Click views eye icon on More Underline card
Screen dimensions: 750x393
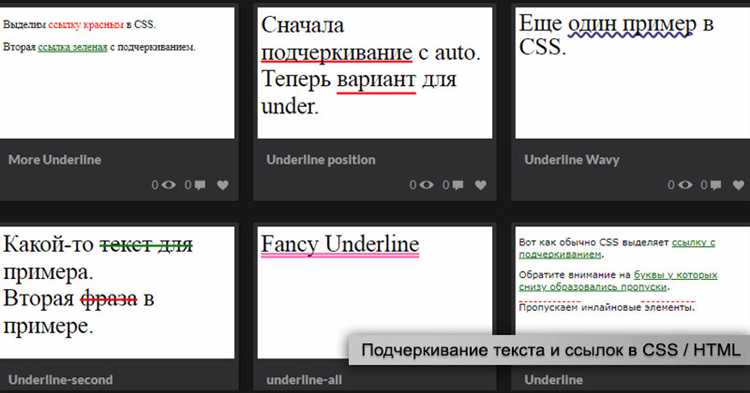click(x=168, y=185)
